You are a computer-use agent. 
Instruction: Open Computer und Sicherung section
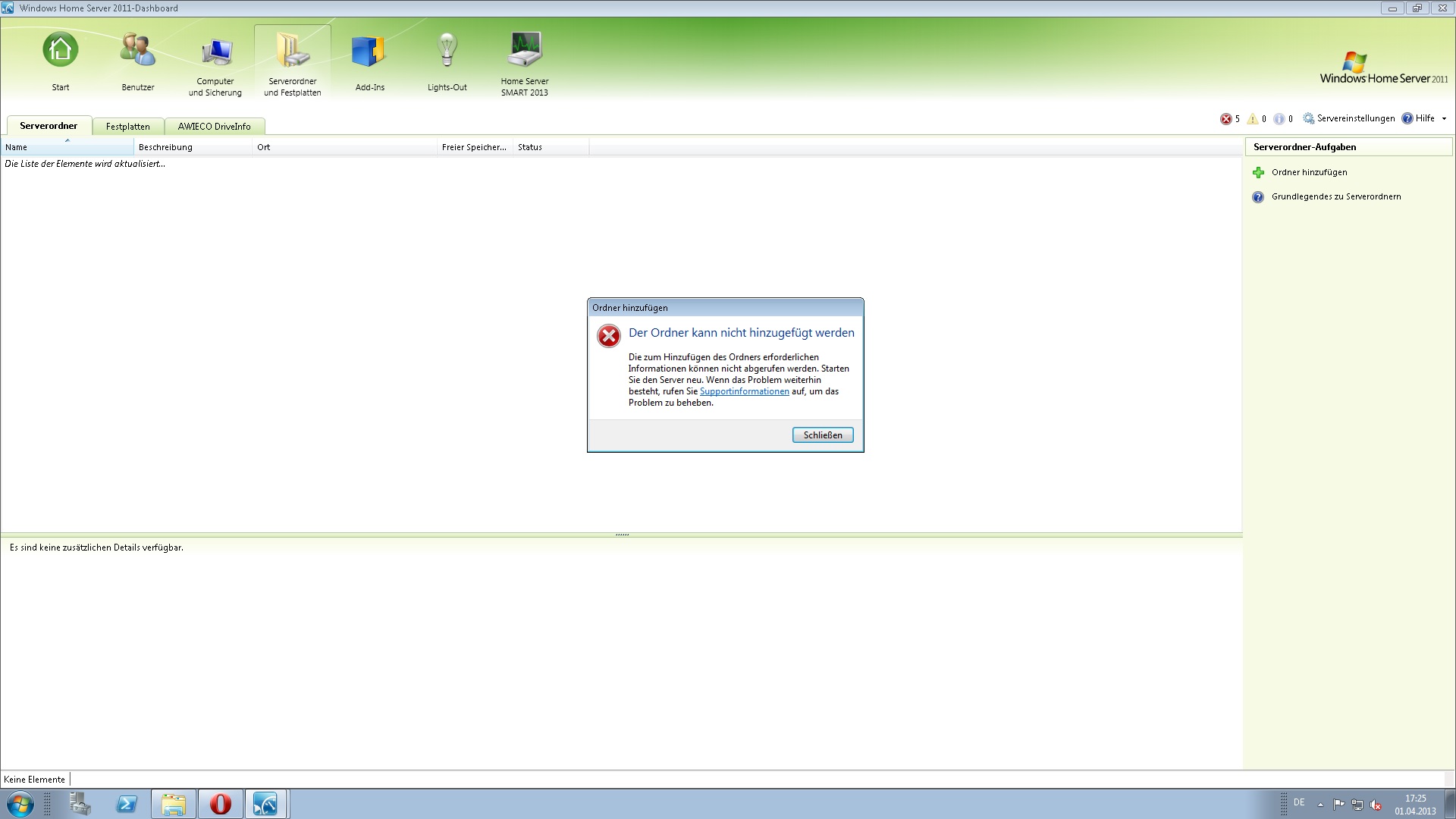[215, 62]
